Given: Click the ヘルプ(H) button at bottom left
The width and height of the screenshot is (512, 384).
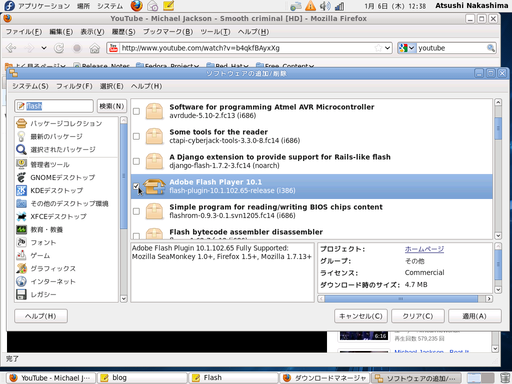Looking at the screenshot, I should (x=41, y=316).
